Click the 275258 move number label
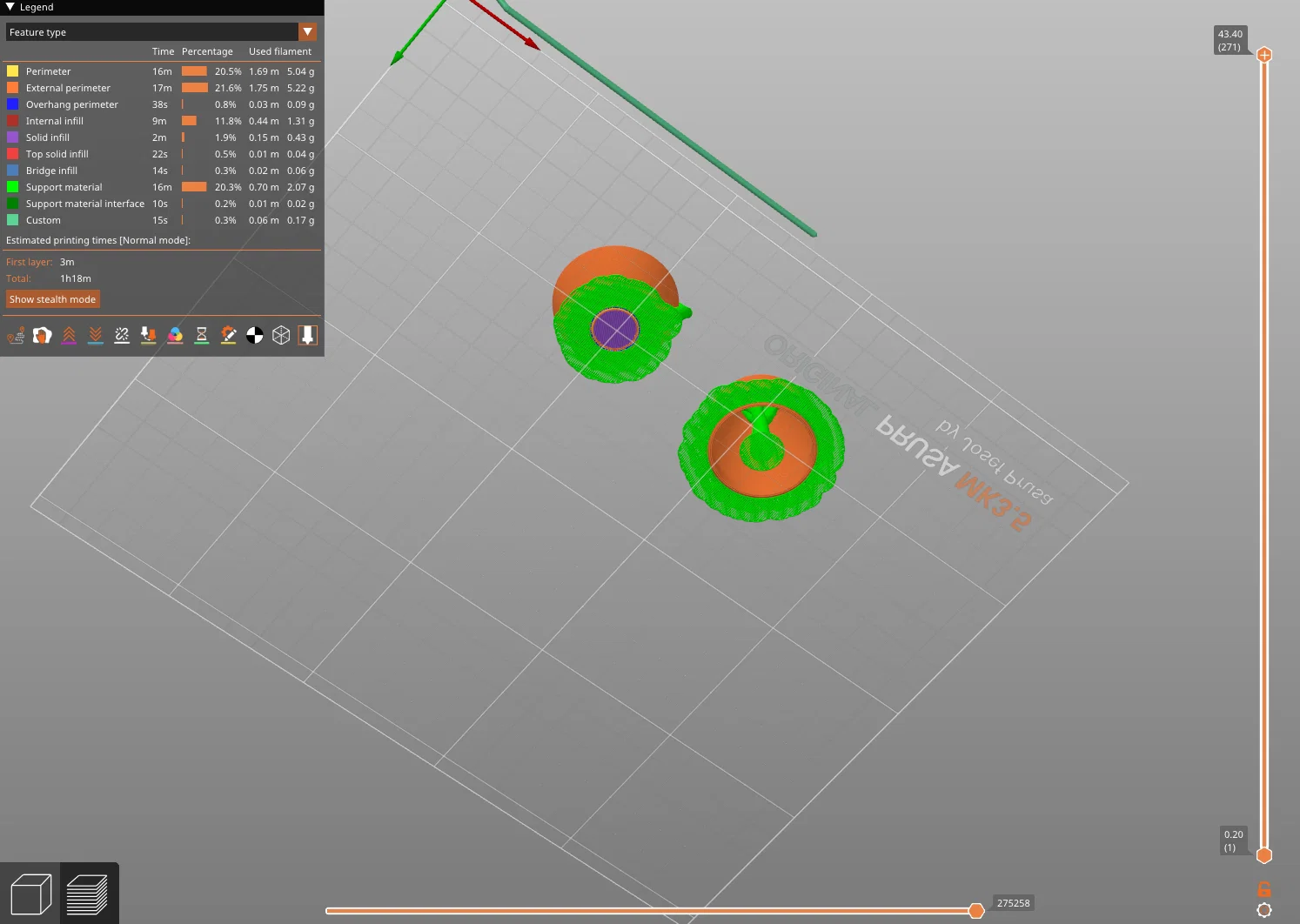The height and width of the screenshot is (924, 1300). coord(1013,903)
